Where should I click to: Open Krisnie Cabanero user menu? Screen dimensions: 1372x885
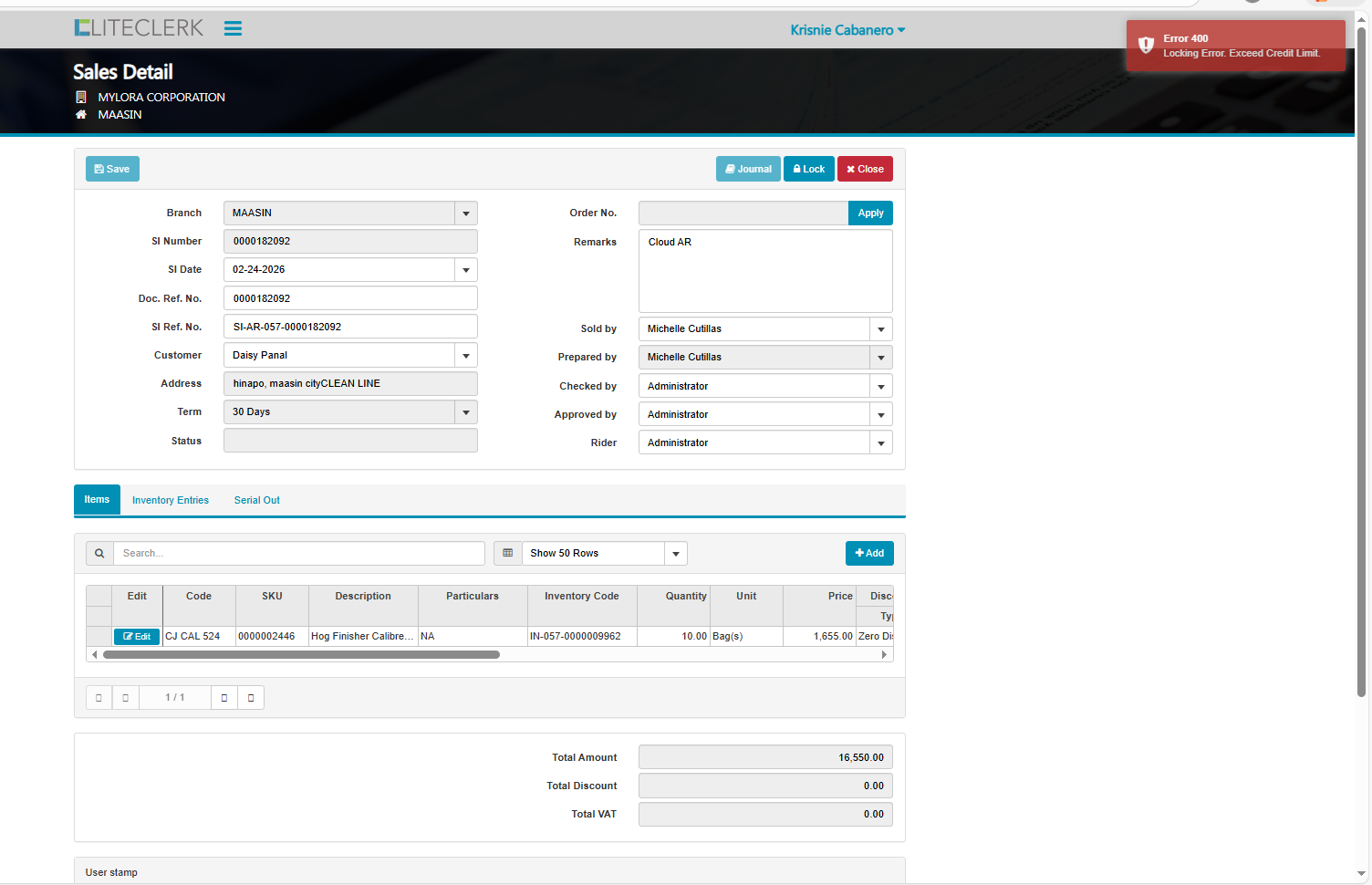pos(847,30)
